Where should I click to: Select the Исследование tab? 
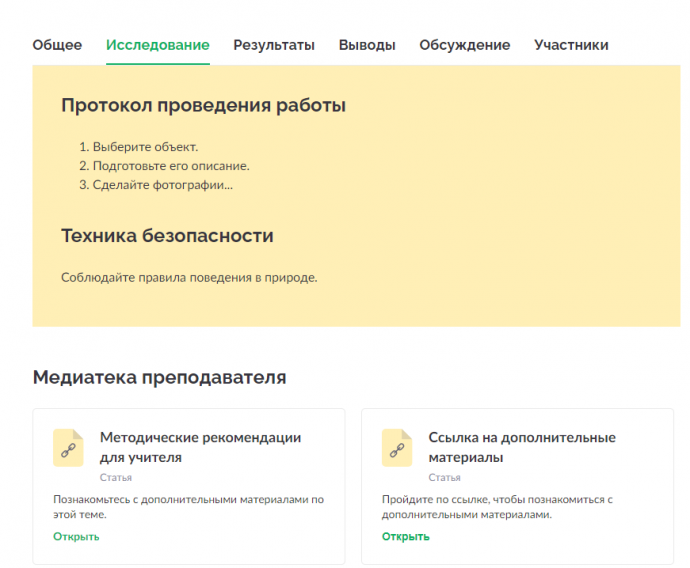158,45
